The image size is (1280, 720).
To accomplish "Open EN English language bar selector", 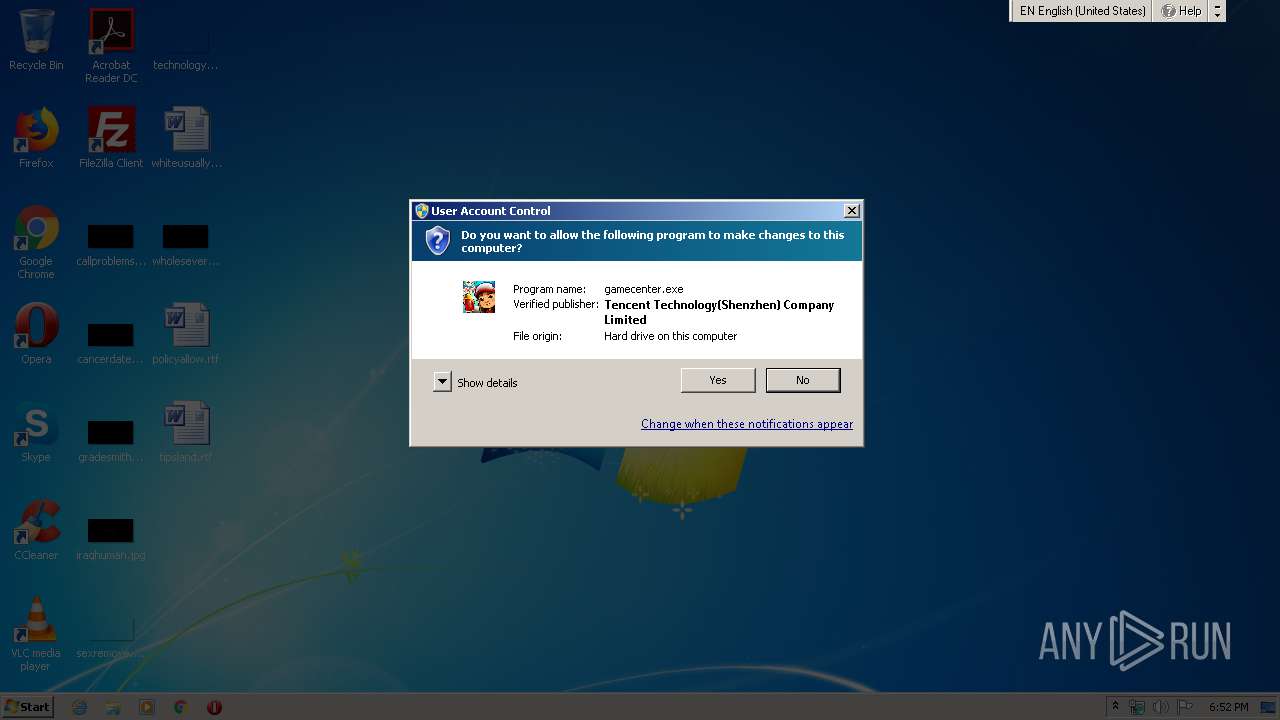I will [x=1081, y=11].
